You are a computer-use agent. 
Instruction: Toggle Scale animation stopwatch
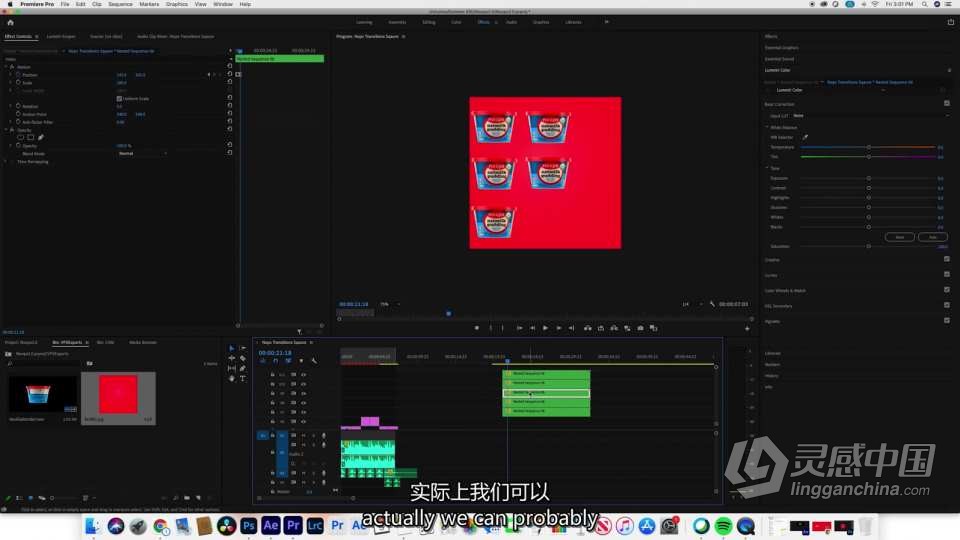[x=18, y=82]
